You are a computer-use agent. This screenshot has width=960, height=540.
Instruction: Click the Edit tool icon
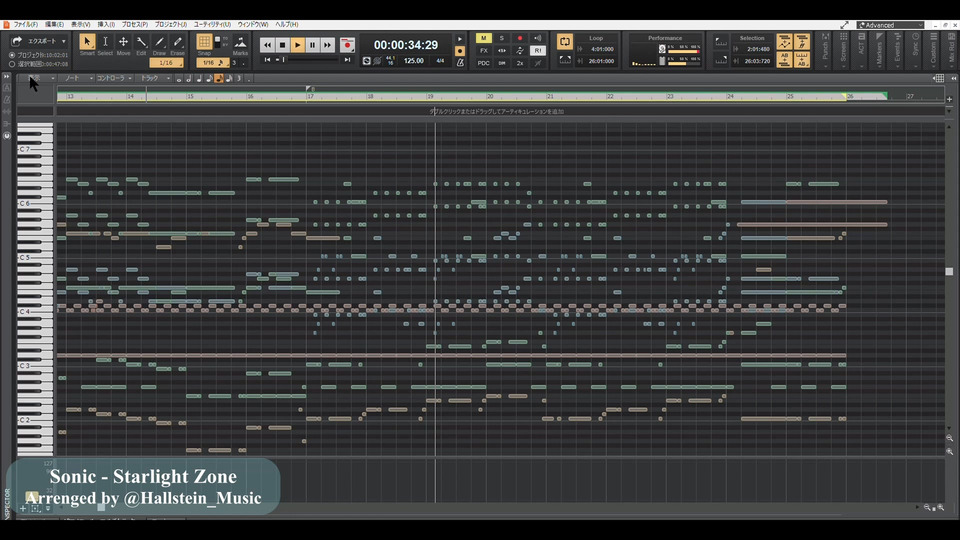[x=141, y=42]
